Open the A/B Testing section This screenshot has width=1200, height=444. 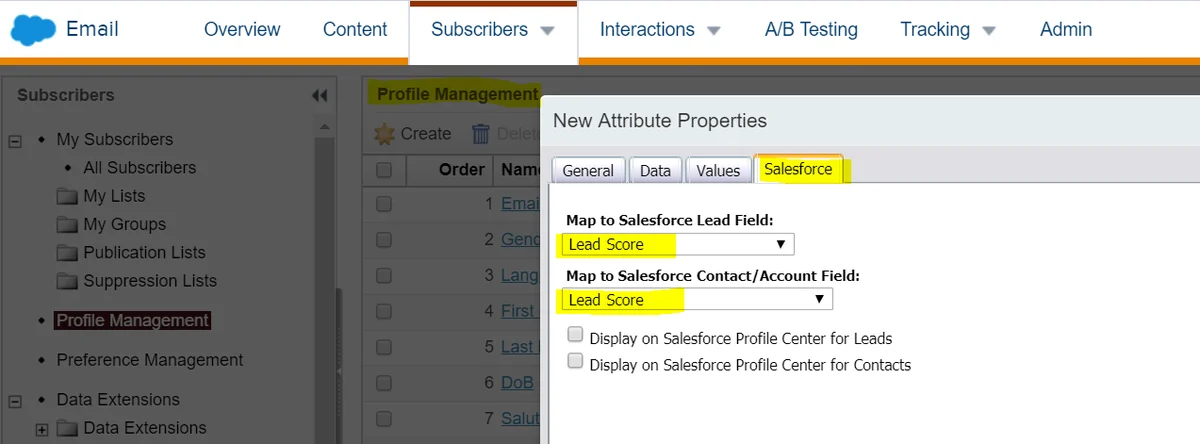click(811, 29)
